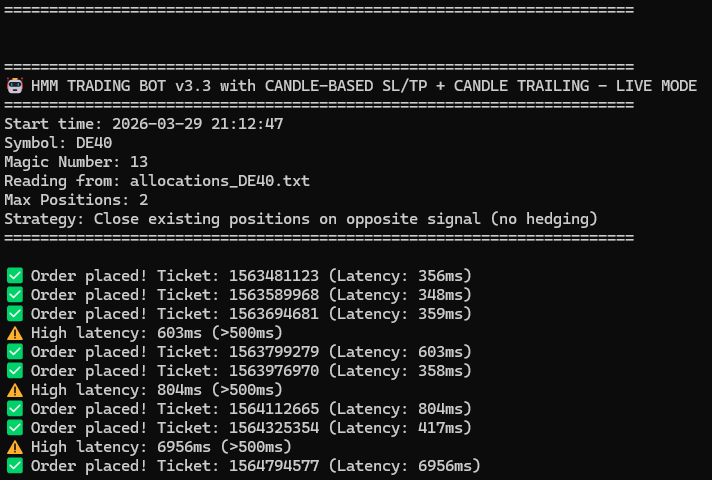Click the green check beside ticket 1564112665

[x=15, y=409]
